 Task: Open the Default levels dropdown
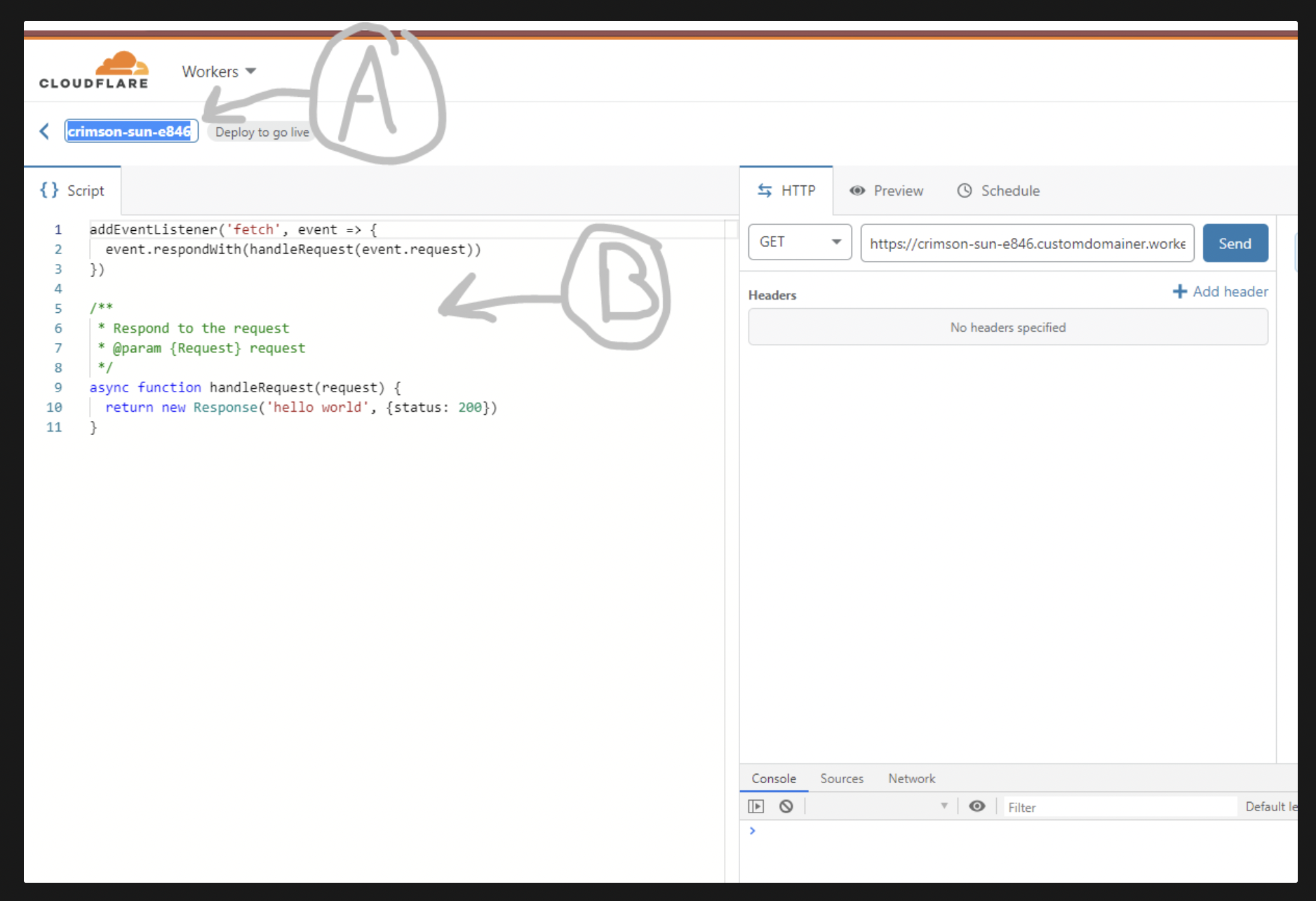pos(1270,806)
